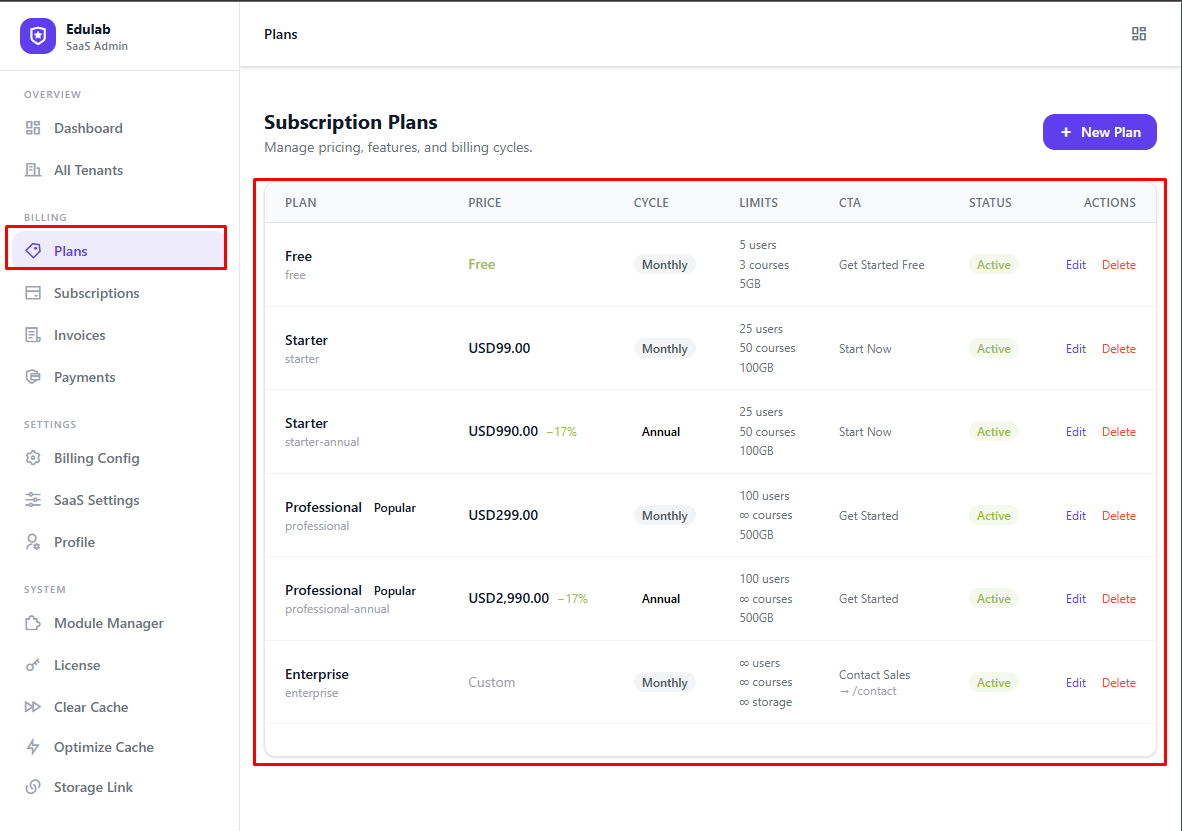This screenshot has width=1182, height=831.
Task: Click the Invoices document icon
Action: click(33, 335)
